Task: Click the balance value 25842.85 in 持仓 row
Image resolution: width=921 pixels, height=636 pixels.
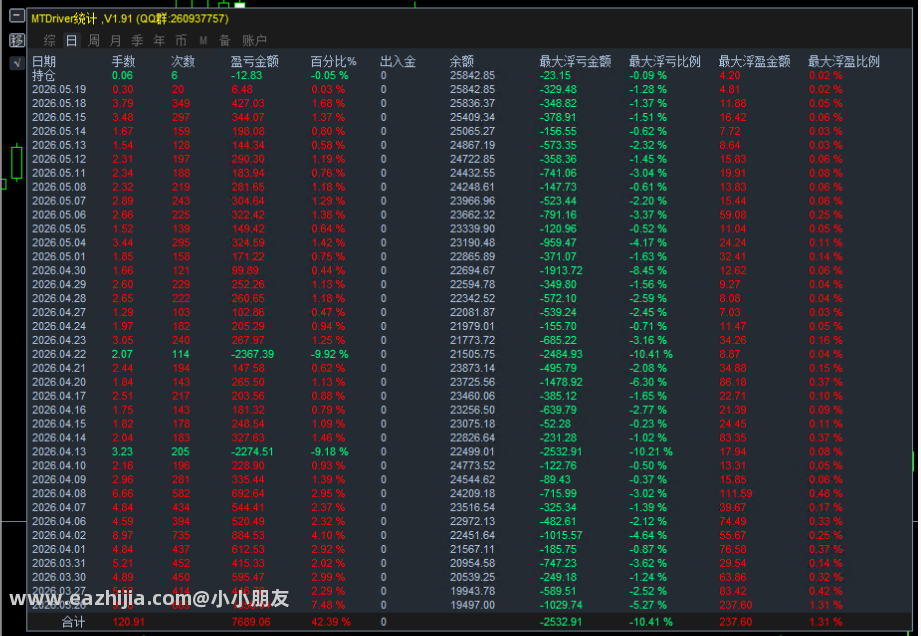Action: pos(472,76)
